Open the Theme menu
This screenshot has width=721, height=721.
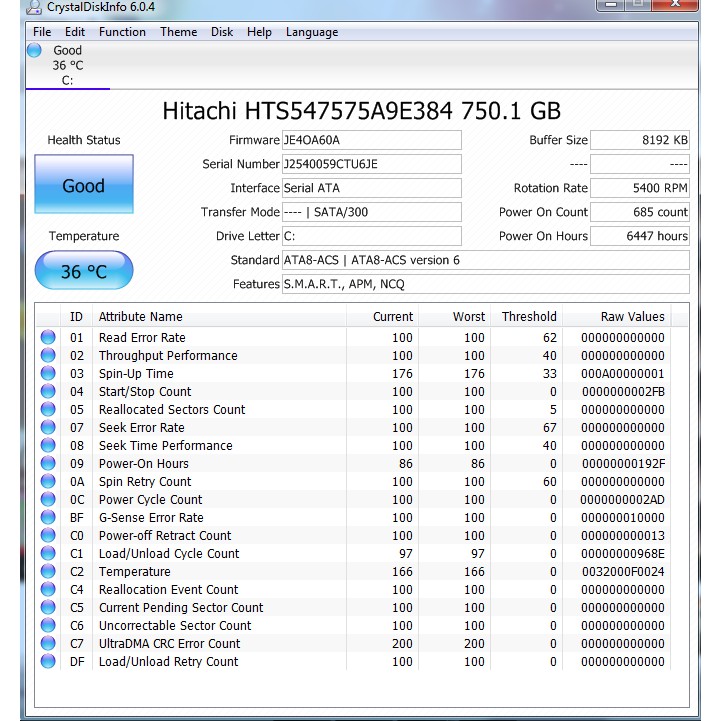point(178,32)
